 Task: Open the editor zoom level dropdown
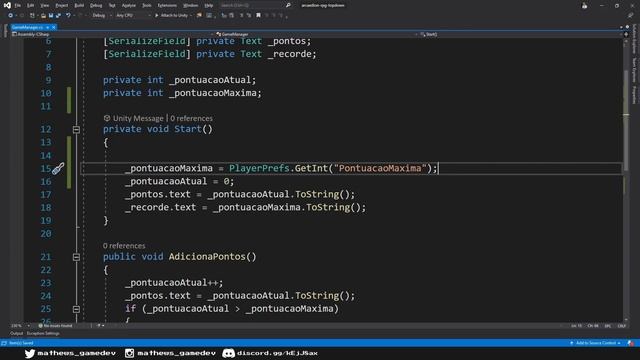click(20, 326)
